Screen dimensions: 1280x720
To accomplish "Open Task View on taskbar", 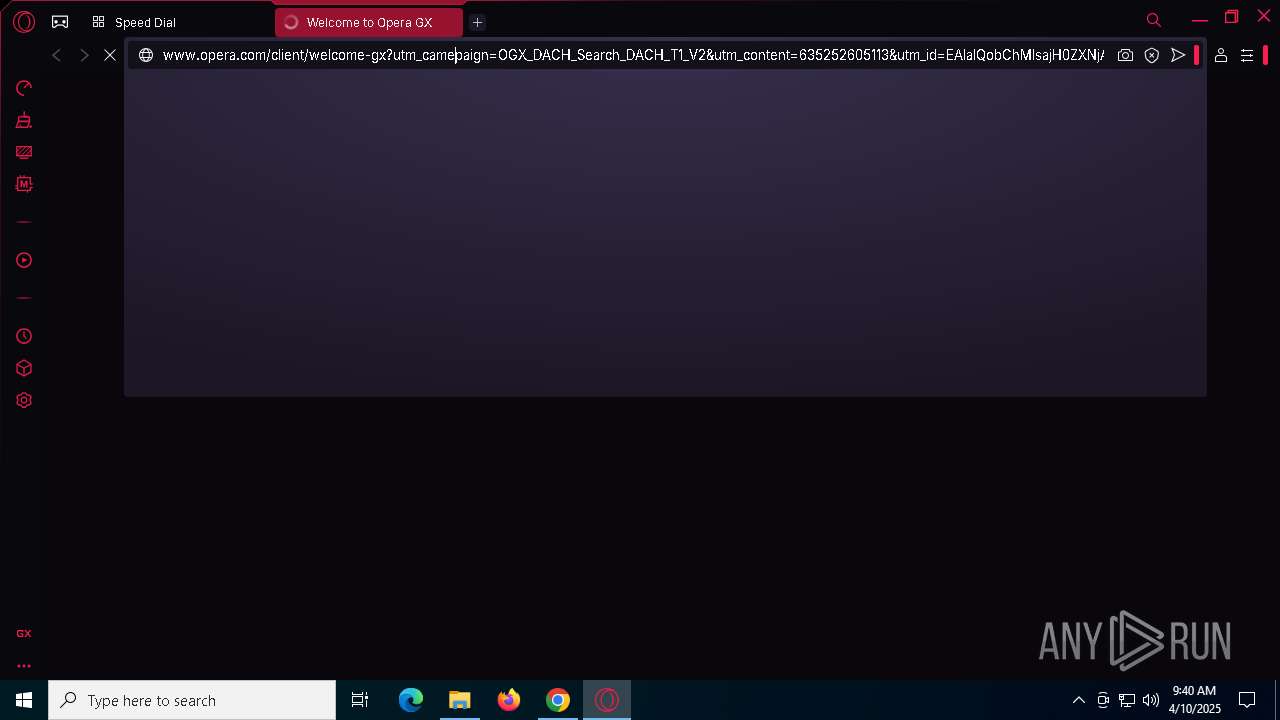I will pos(360,700).
